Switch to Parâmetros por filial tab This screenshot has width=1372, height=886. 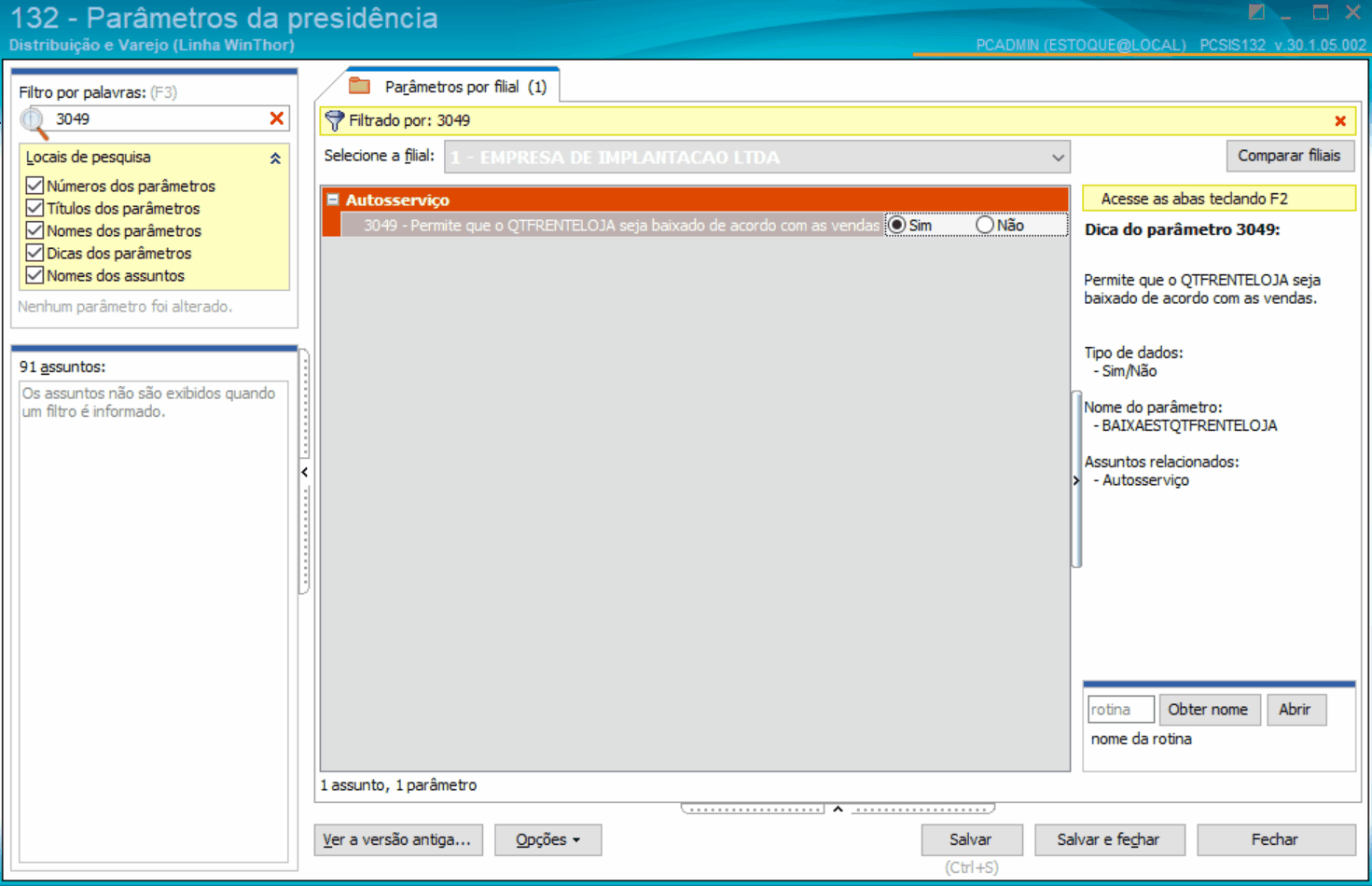click(452, 86)
